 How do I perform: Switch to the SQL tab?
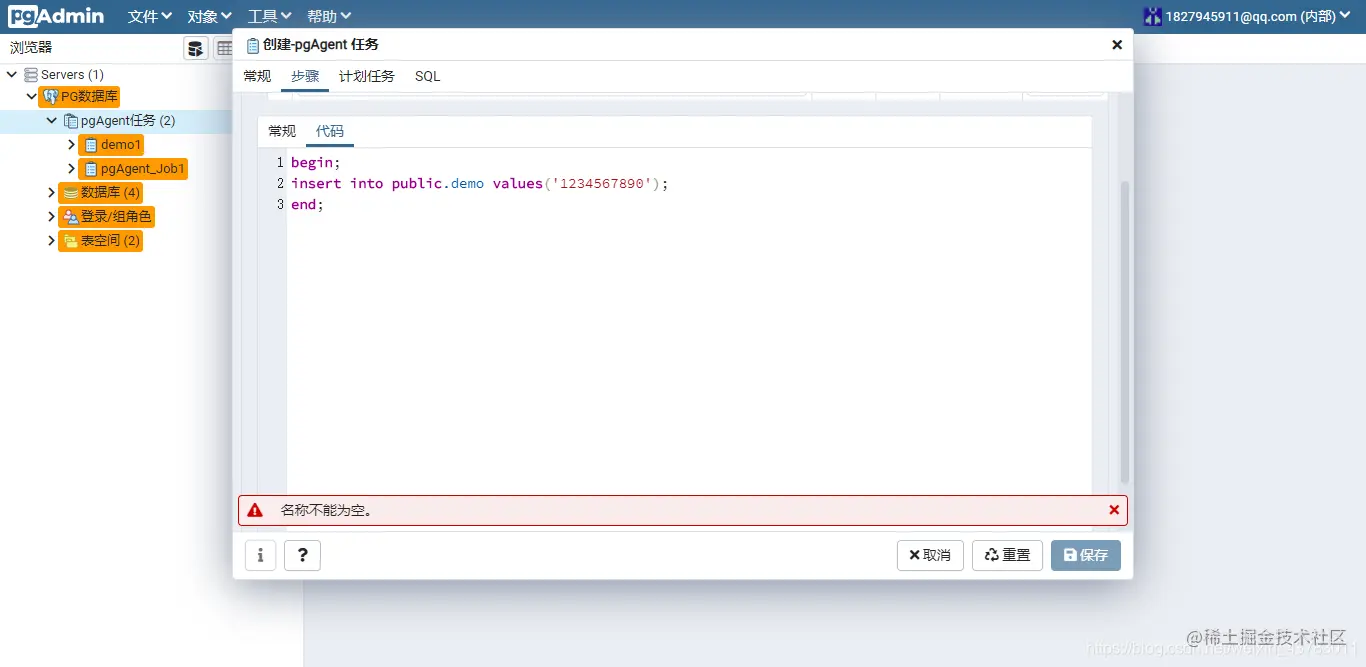pyautogui.click(x=427, y=76)
